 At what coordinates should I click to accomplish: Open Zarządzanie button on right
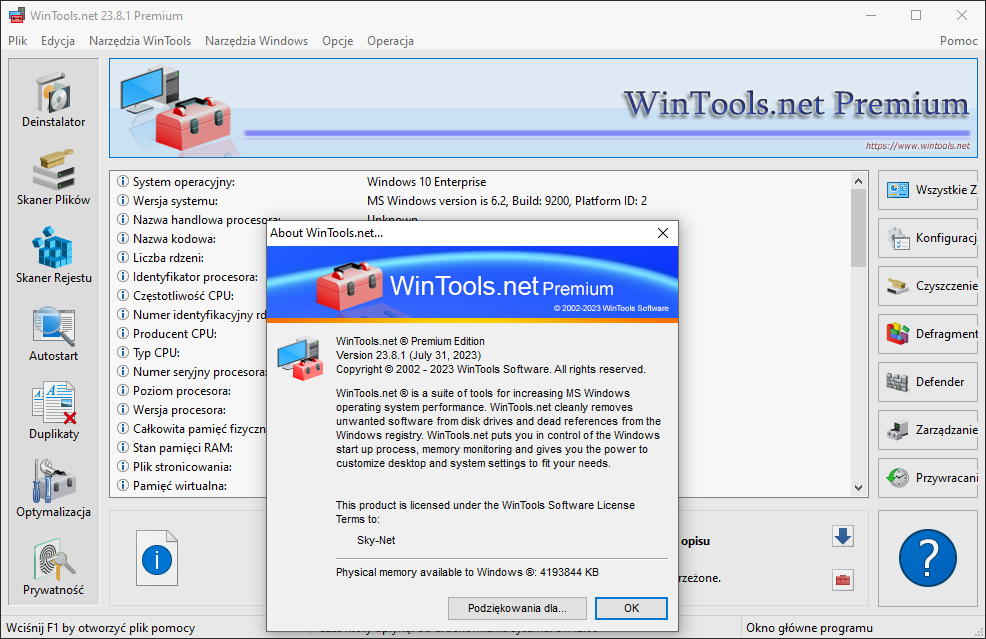[928, 430]
